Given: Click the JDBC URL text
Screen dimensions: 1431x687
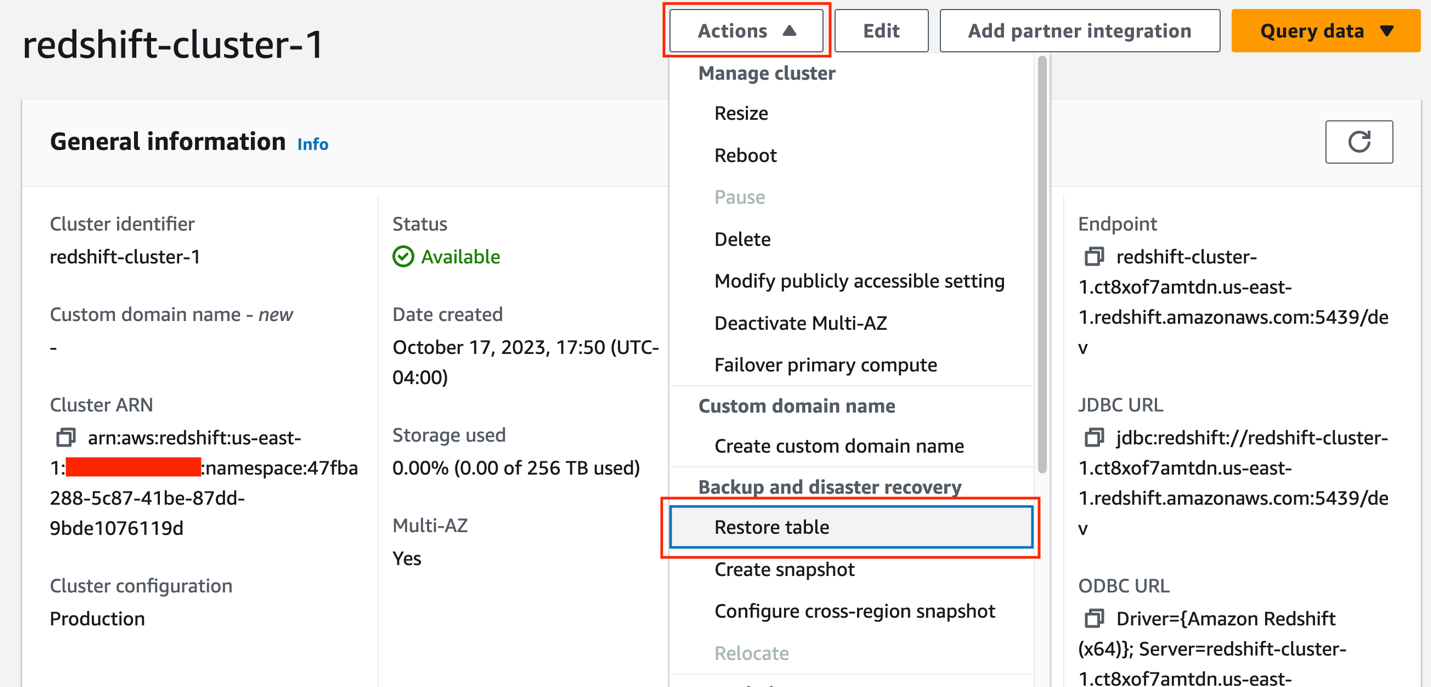Looking at the screenshot, I should point(1234,483).
